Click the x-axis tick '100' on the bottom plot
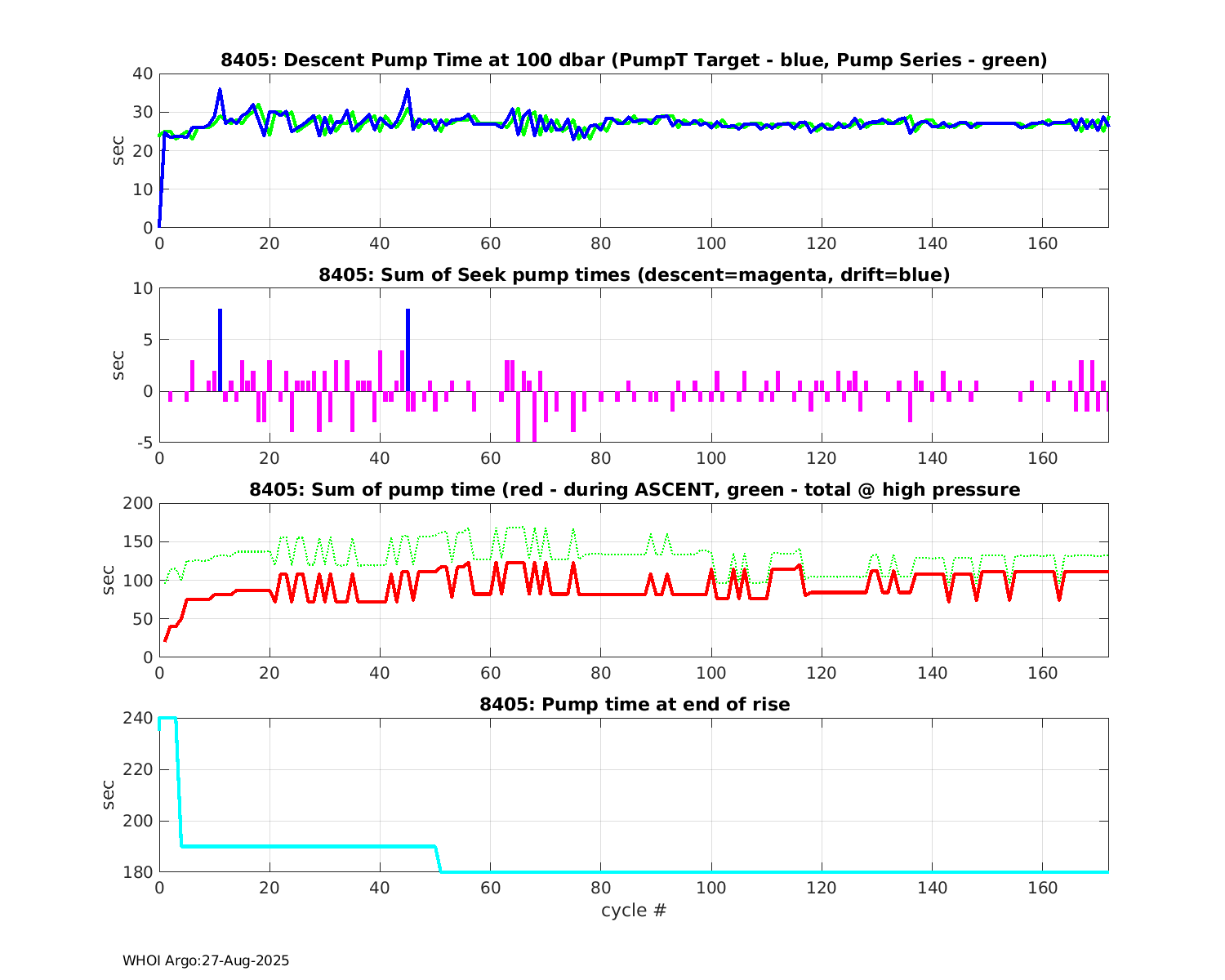Viewport: 1225px width, 980px height. [x=710, y=888]
